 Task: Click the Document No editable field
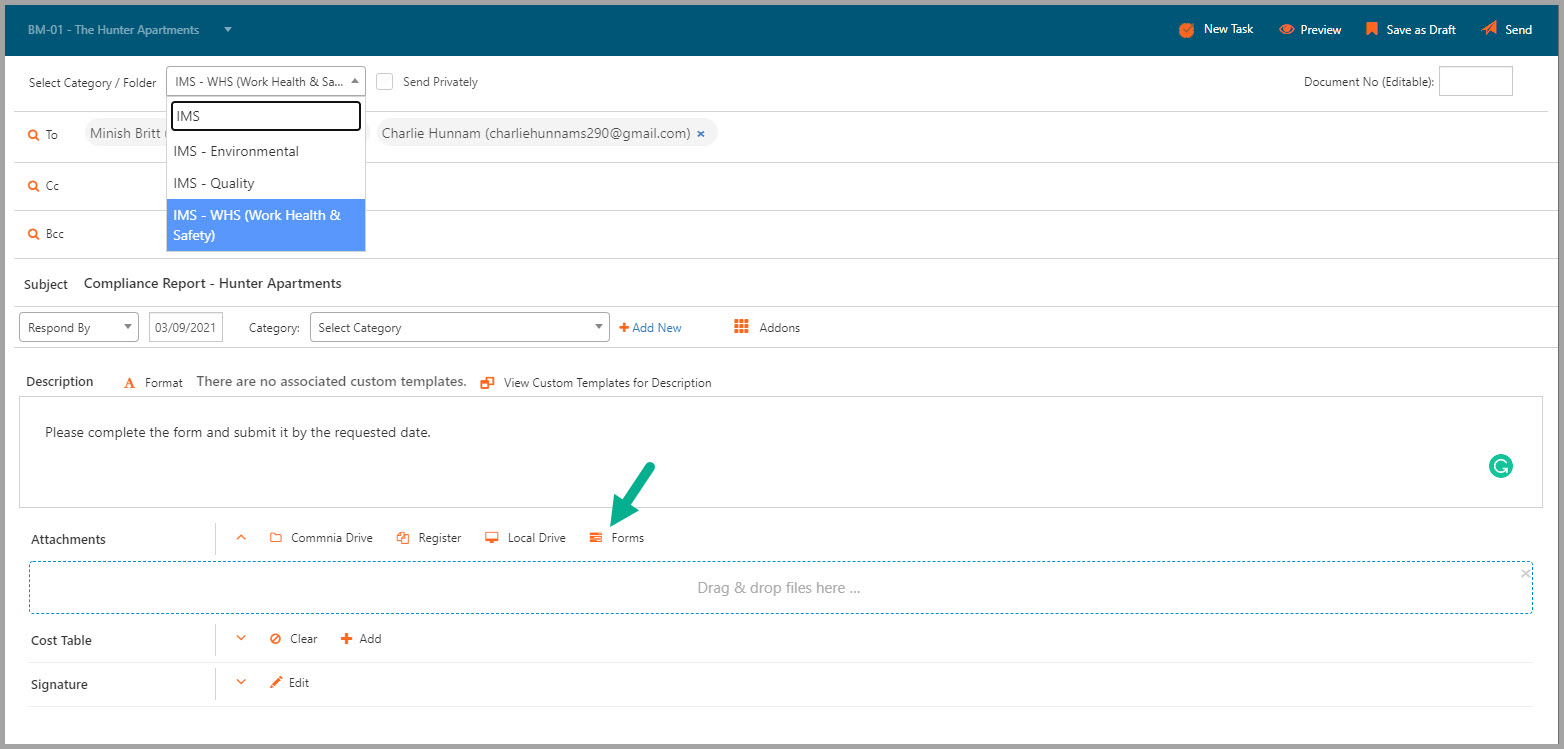pyautogui.click(x=1475, y=81)
